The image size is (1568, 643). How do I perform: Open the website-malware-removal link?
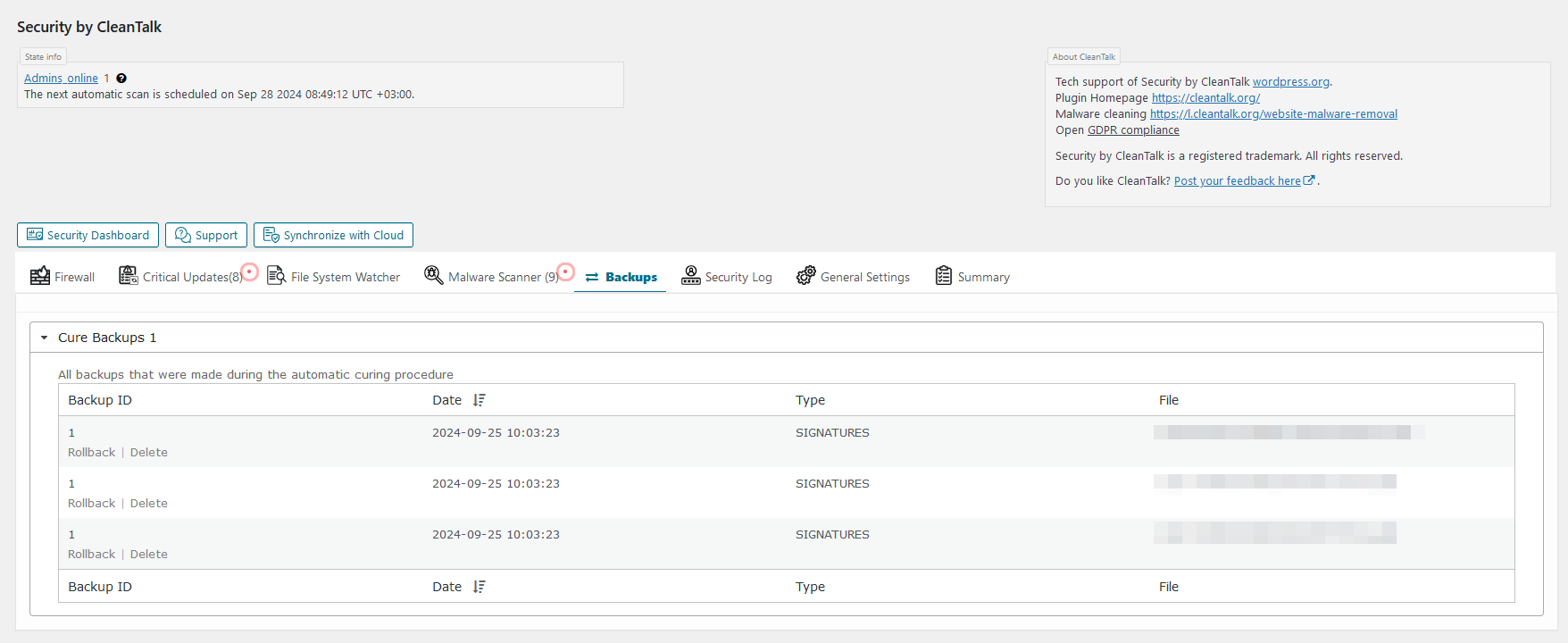click(x=1273, y=113)
